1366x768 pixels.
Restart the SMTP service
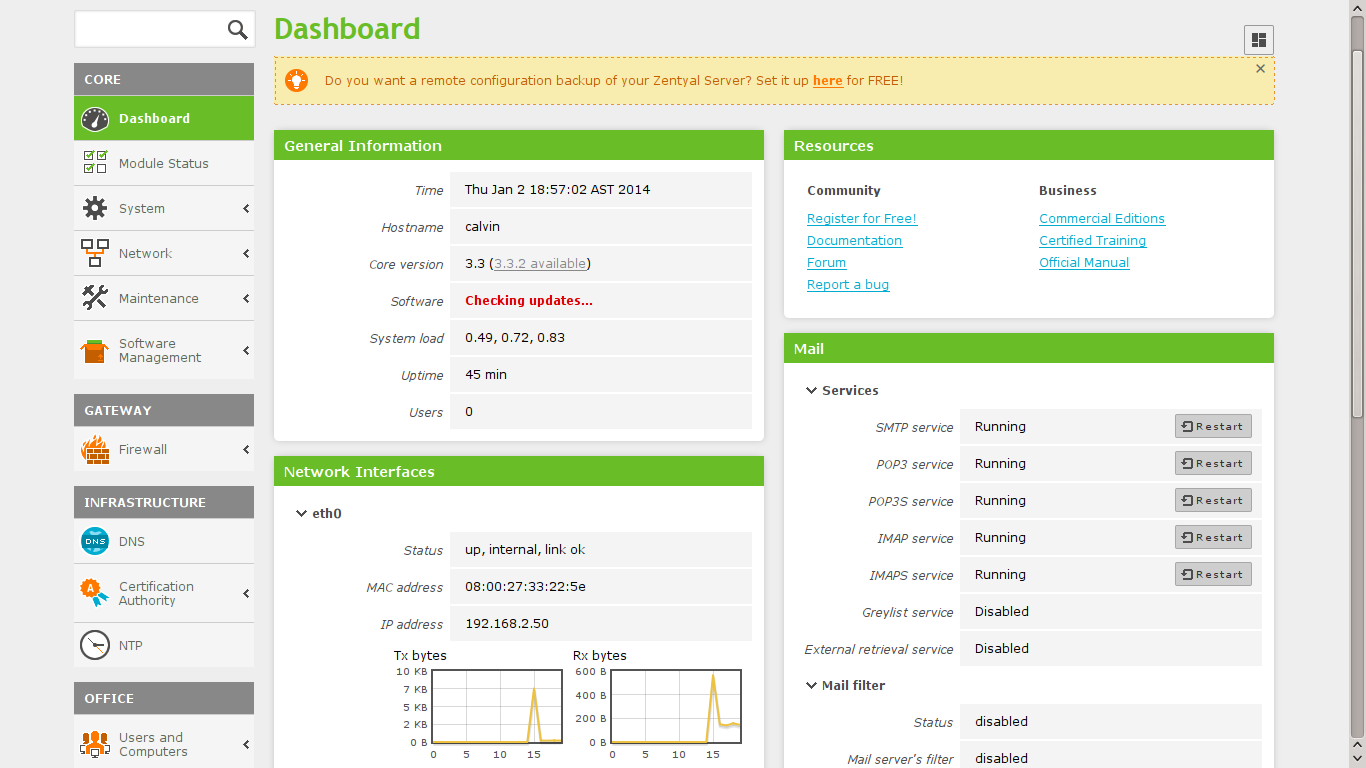1213,427
